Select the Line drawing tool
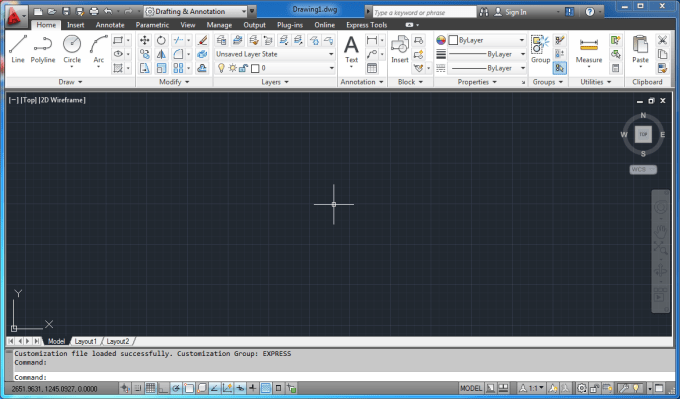 click(x=18, y=49)
